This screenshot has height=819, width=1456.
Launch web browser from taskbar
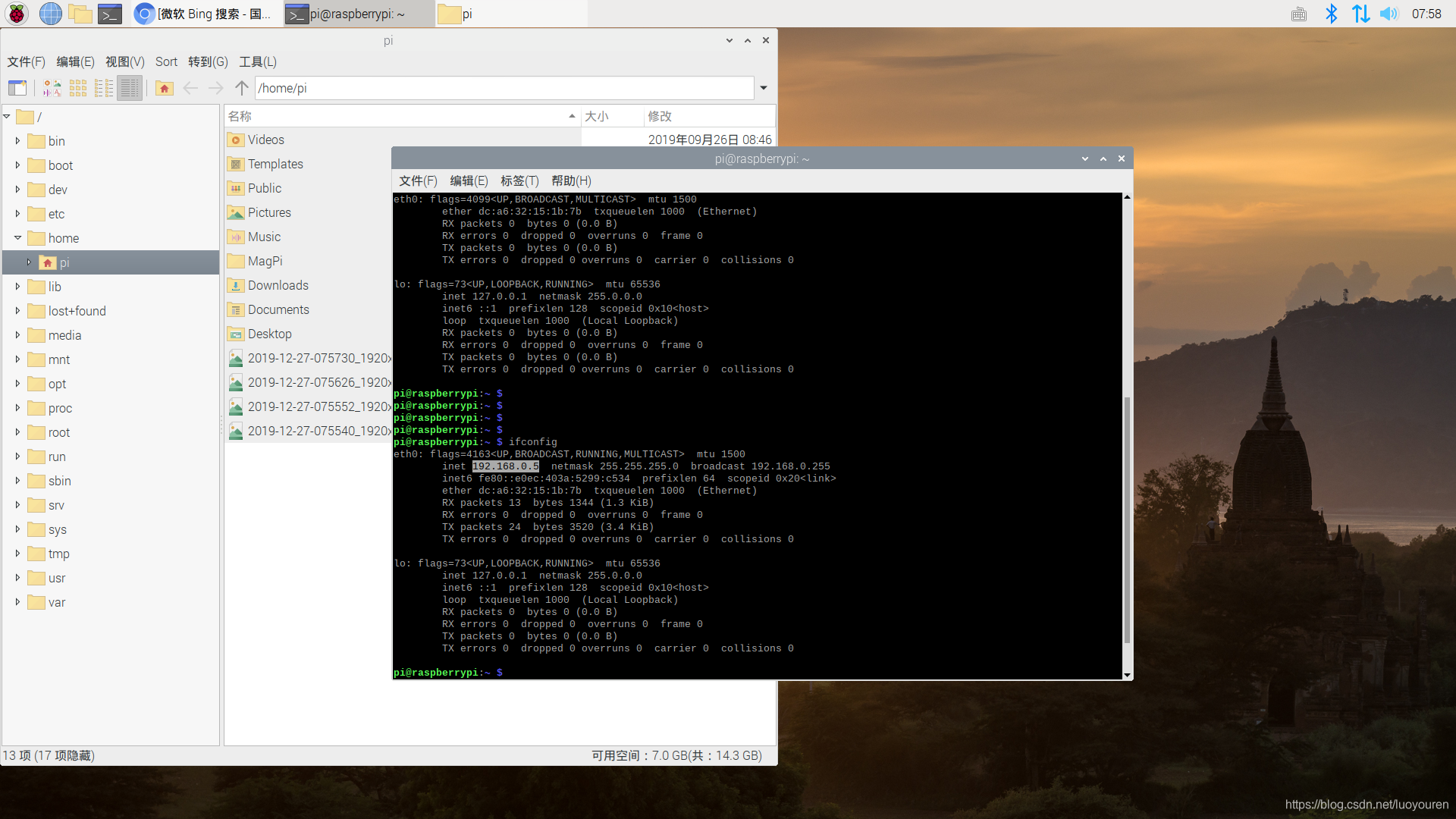[50, 14]
